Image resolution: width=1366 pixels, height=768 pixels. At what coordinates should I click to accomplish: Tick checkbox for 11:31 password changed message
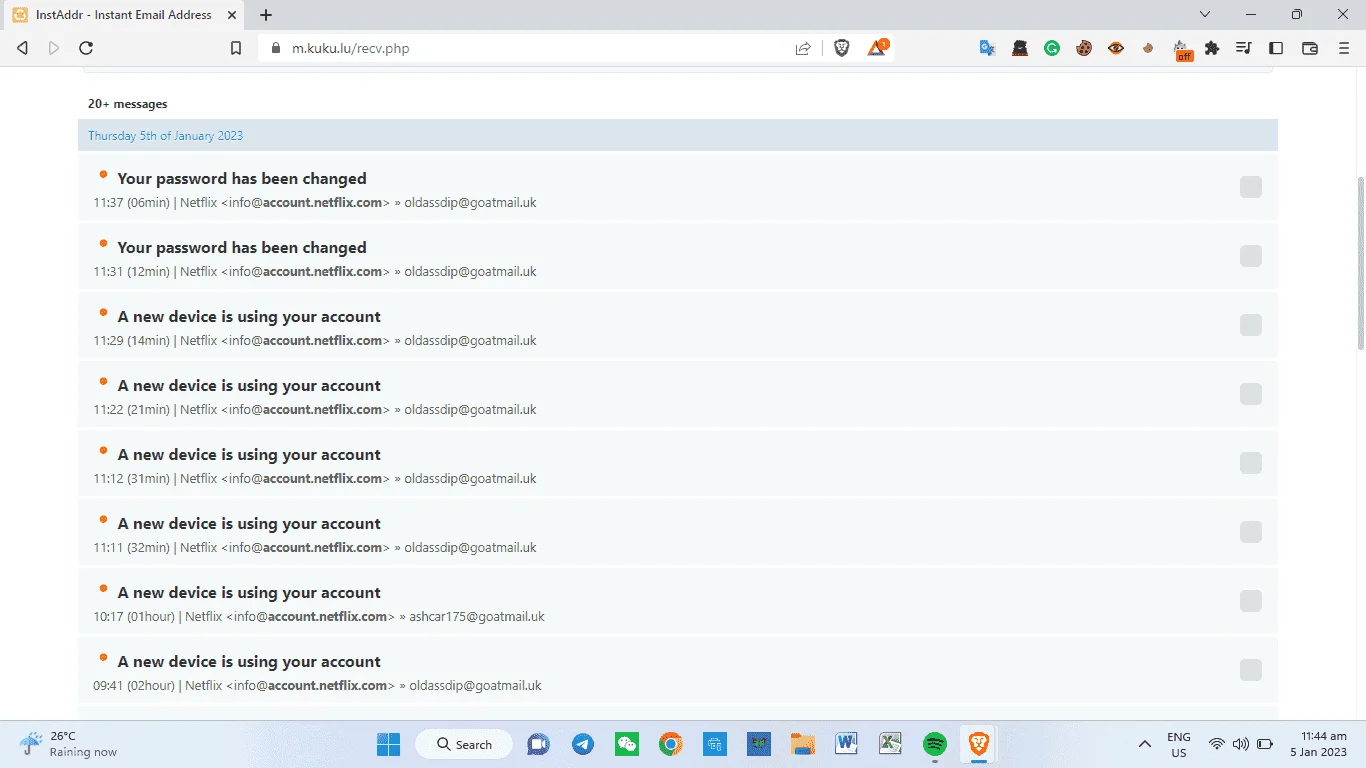point(1250,256)
